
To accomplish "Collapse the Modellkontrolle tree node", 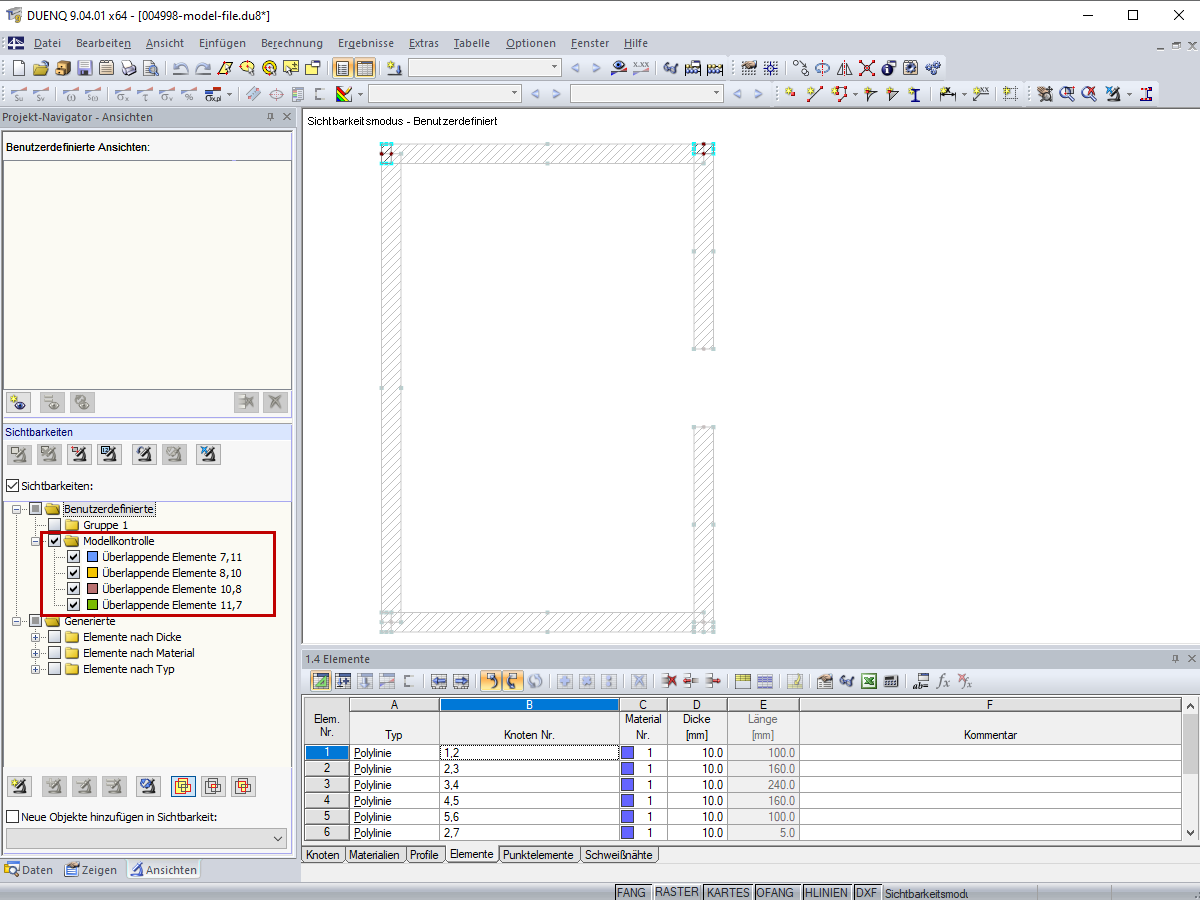I will [36, 541].
